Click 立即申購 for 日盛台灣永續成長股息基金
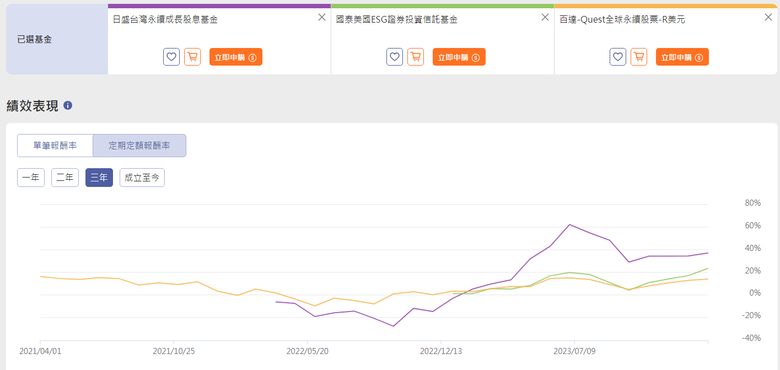Image resolution: width=780 pixels, height=370 pixels. point(236,57)
